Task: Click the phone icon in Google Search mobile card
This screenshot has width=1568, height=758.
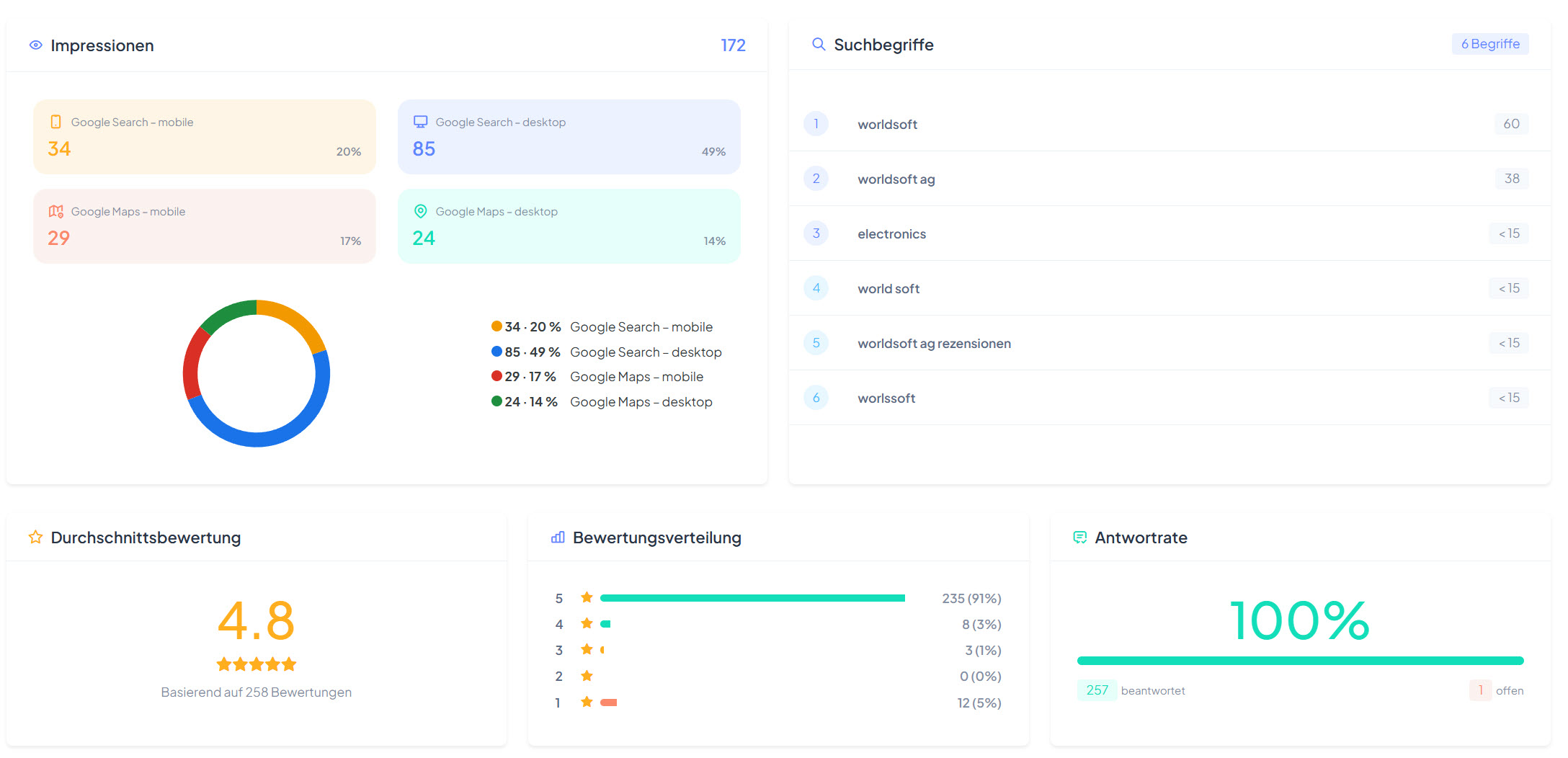Action: coord(55,122)
